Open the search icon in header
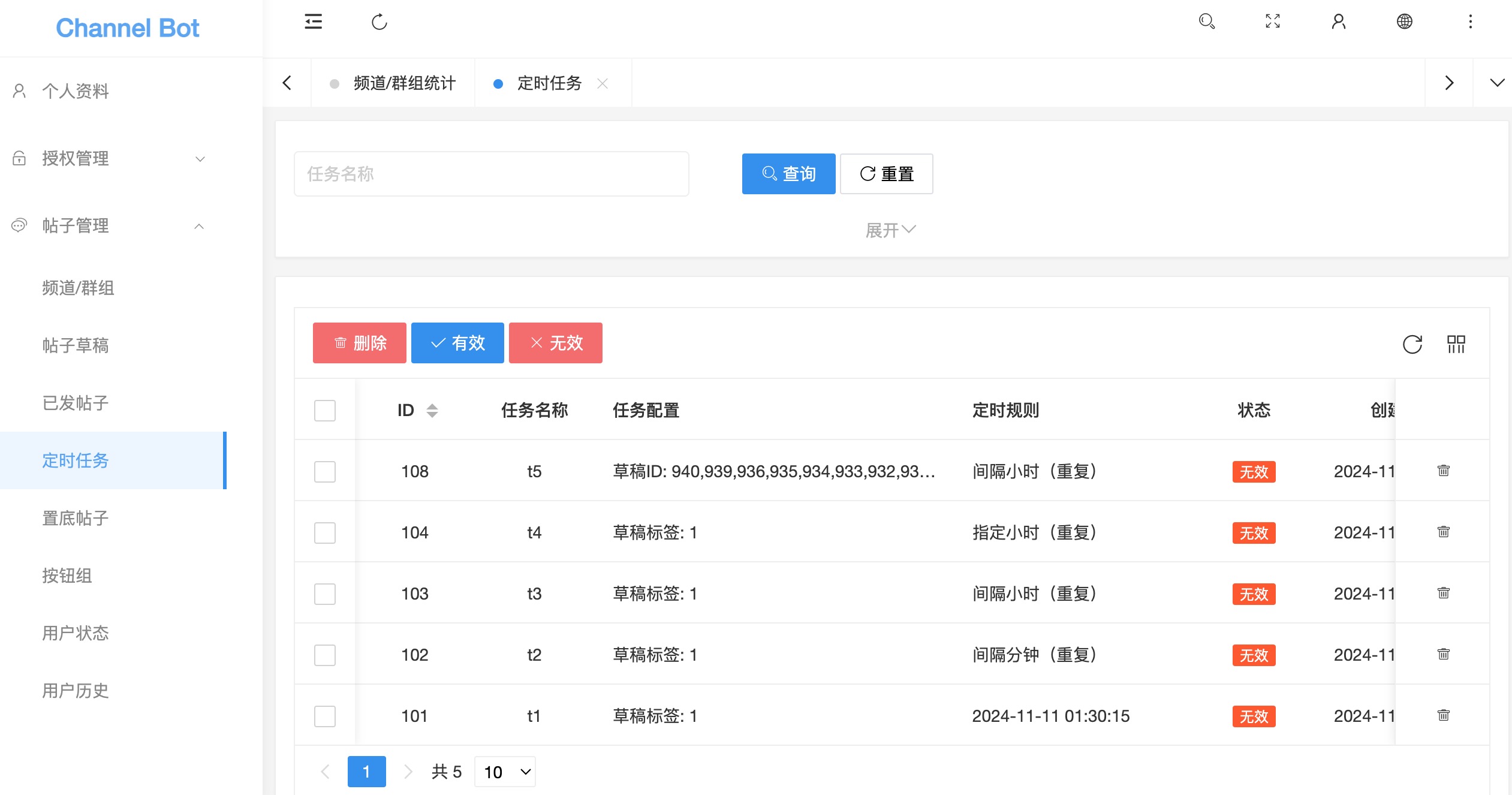Image resolution: width=1512 pixels, height=795 pixels. pos(1206,22)
